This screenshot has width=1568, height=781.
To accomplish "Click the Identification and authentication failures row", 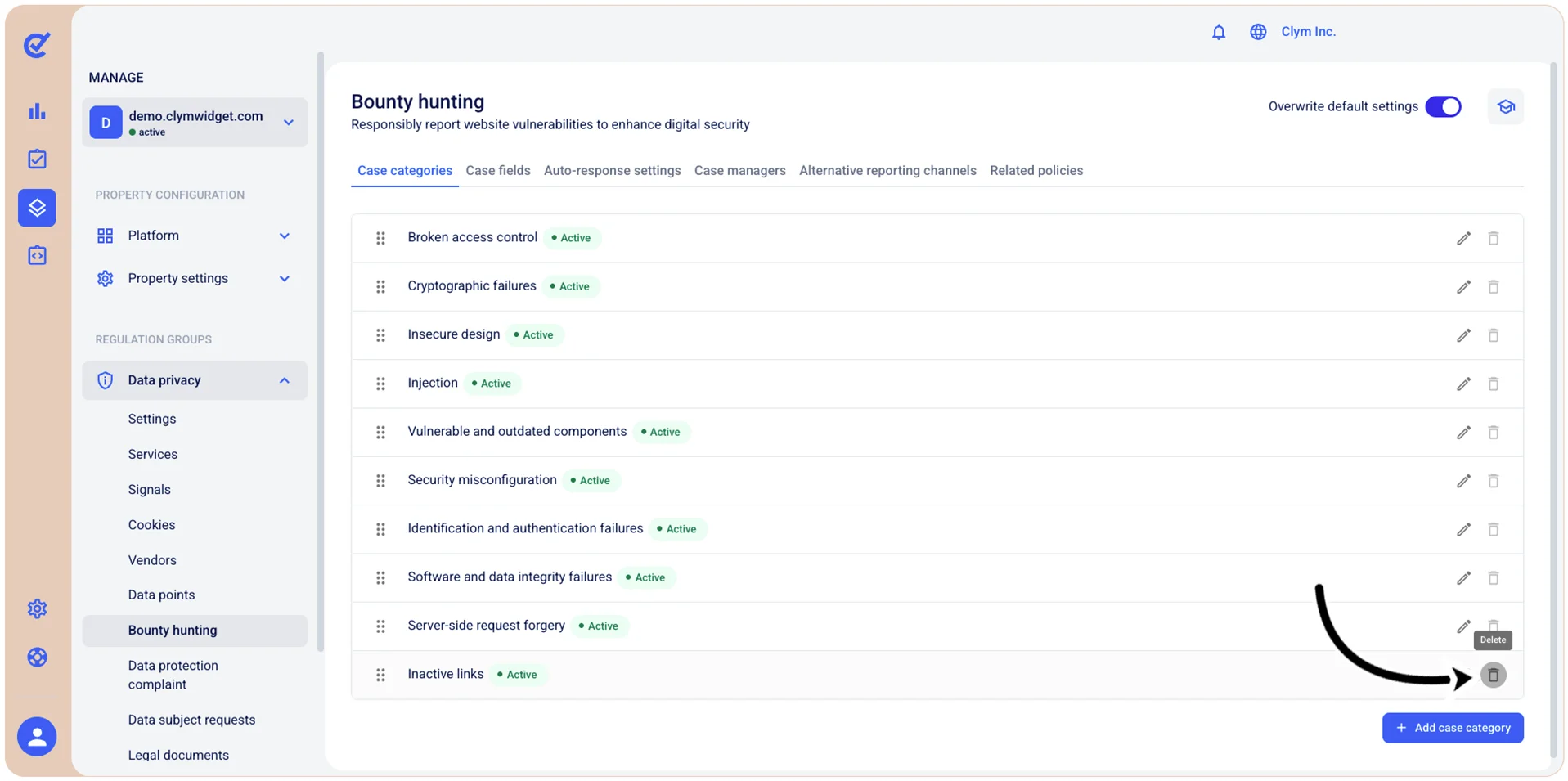I will (937, 529).
